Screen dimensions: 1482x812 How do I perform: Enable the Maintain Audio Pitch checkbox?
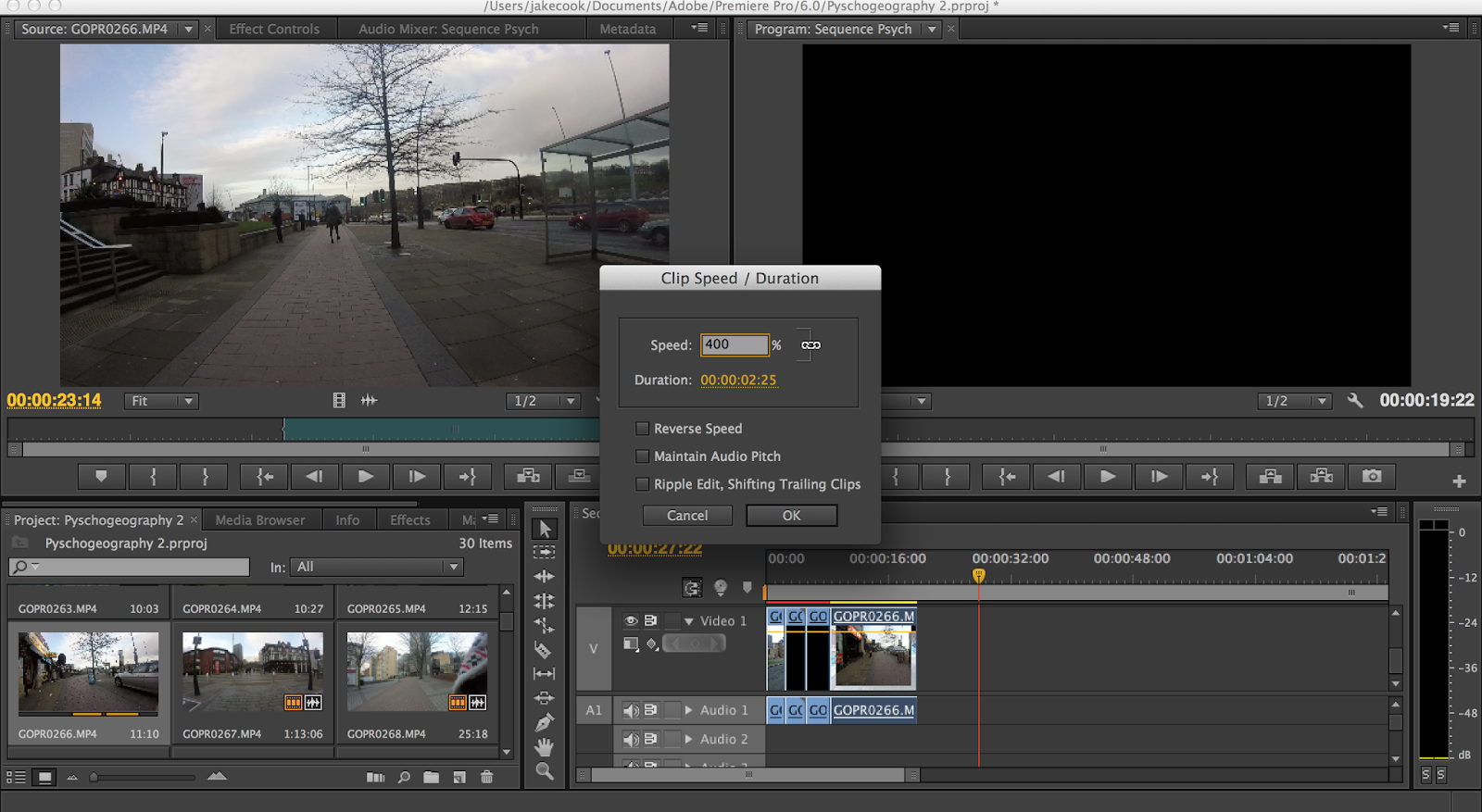click(x=642, y=456)
